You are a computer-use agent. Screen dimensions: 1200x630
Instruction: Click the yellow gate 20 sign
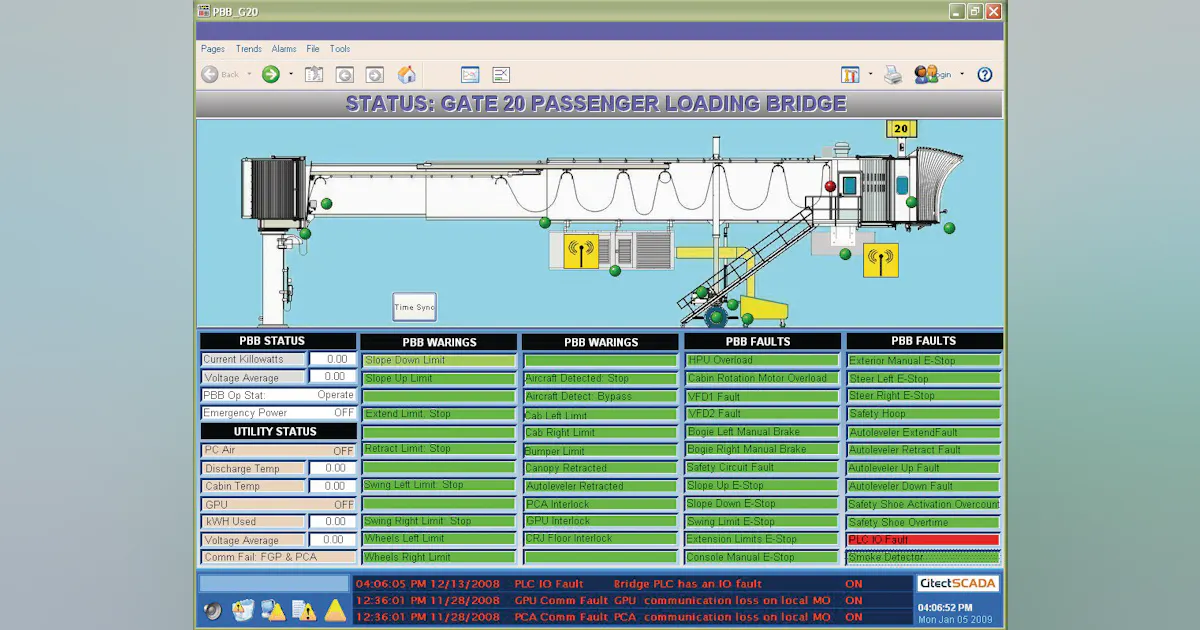(900, 129)
